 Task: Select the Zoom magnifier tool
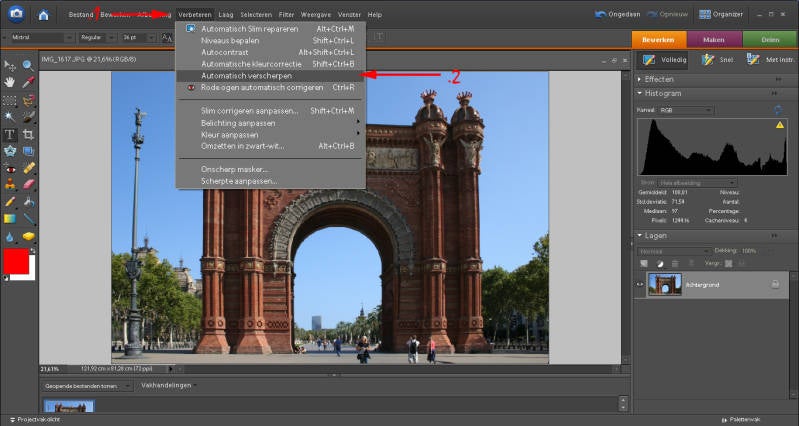click(x=28, y=64)
